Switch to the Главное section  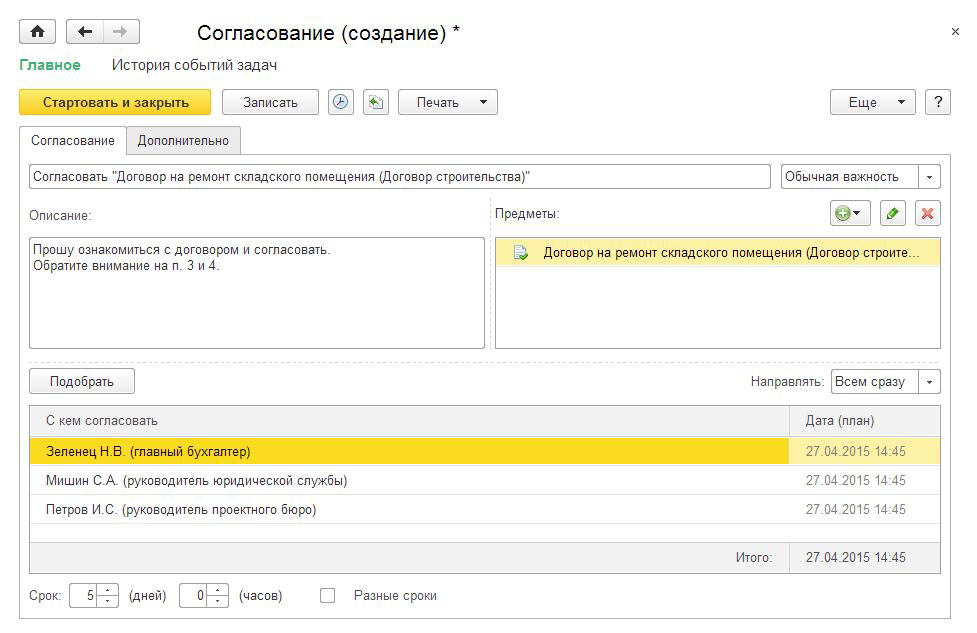[x=50, y=65]
